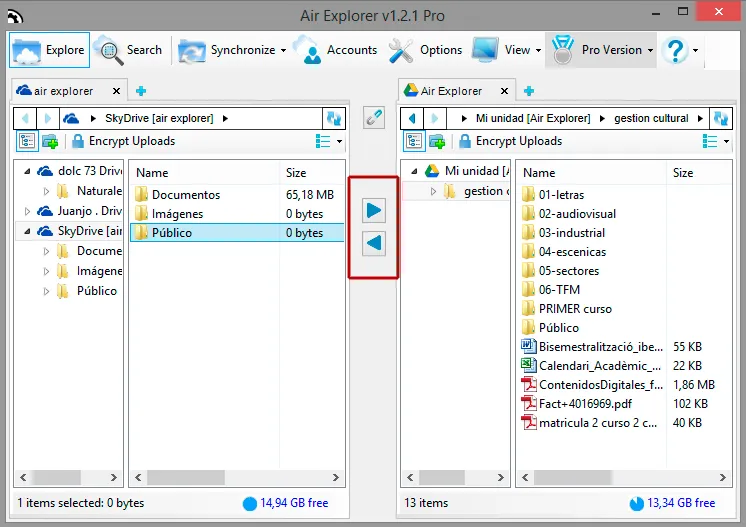Collapse the 'Mi unidad' tree node
Screen dimensions: 746x527
point(414,171)
